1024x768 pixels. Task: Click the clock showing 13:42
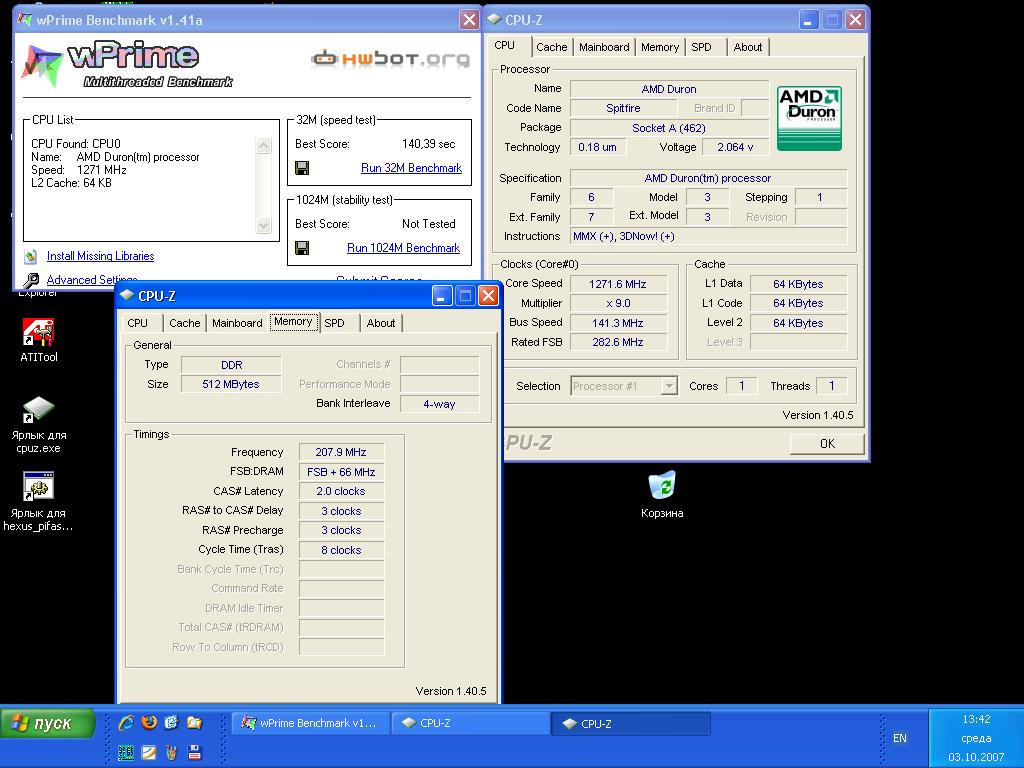[x=976, y=719]
